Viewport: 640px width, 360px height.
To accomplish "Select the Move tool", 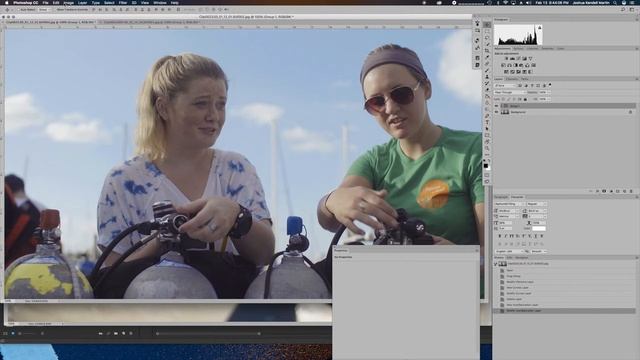I will tap(487, 24).
